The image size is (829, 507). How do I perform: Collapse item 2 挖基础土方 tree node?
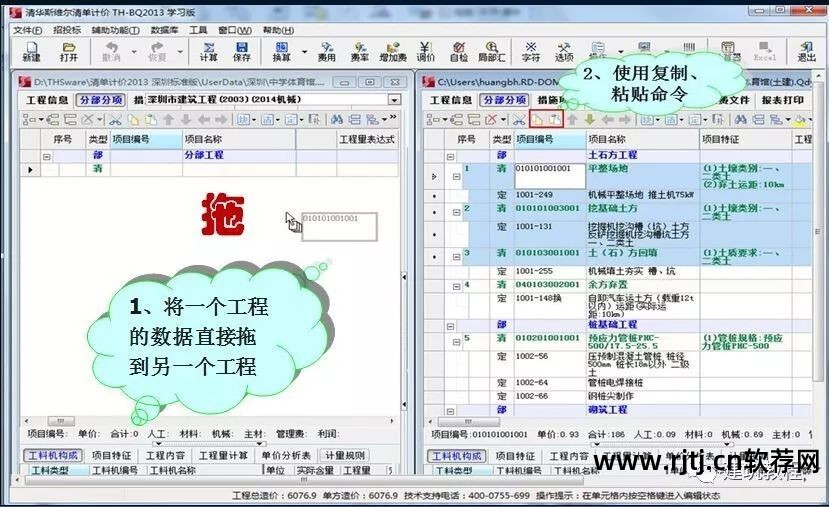pos(457,213)
